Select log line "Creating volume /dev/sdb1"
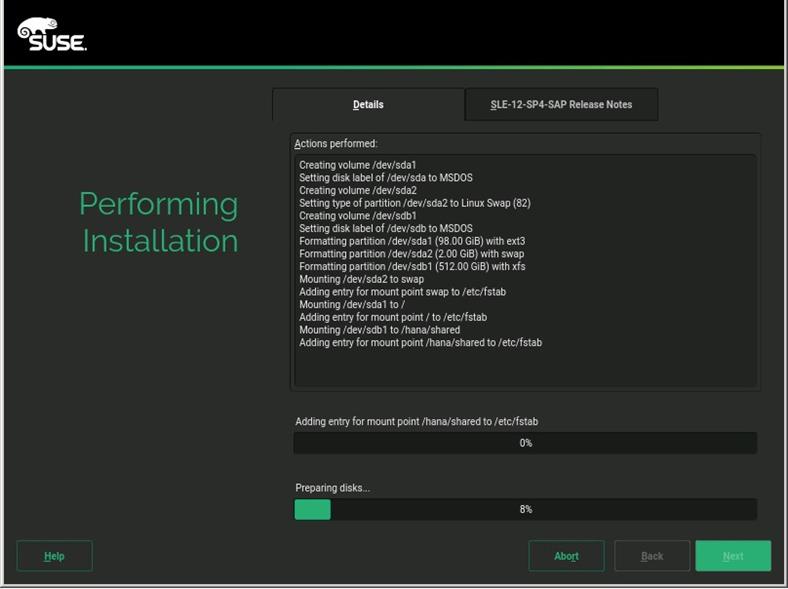 [x=357, y=216]
